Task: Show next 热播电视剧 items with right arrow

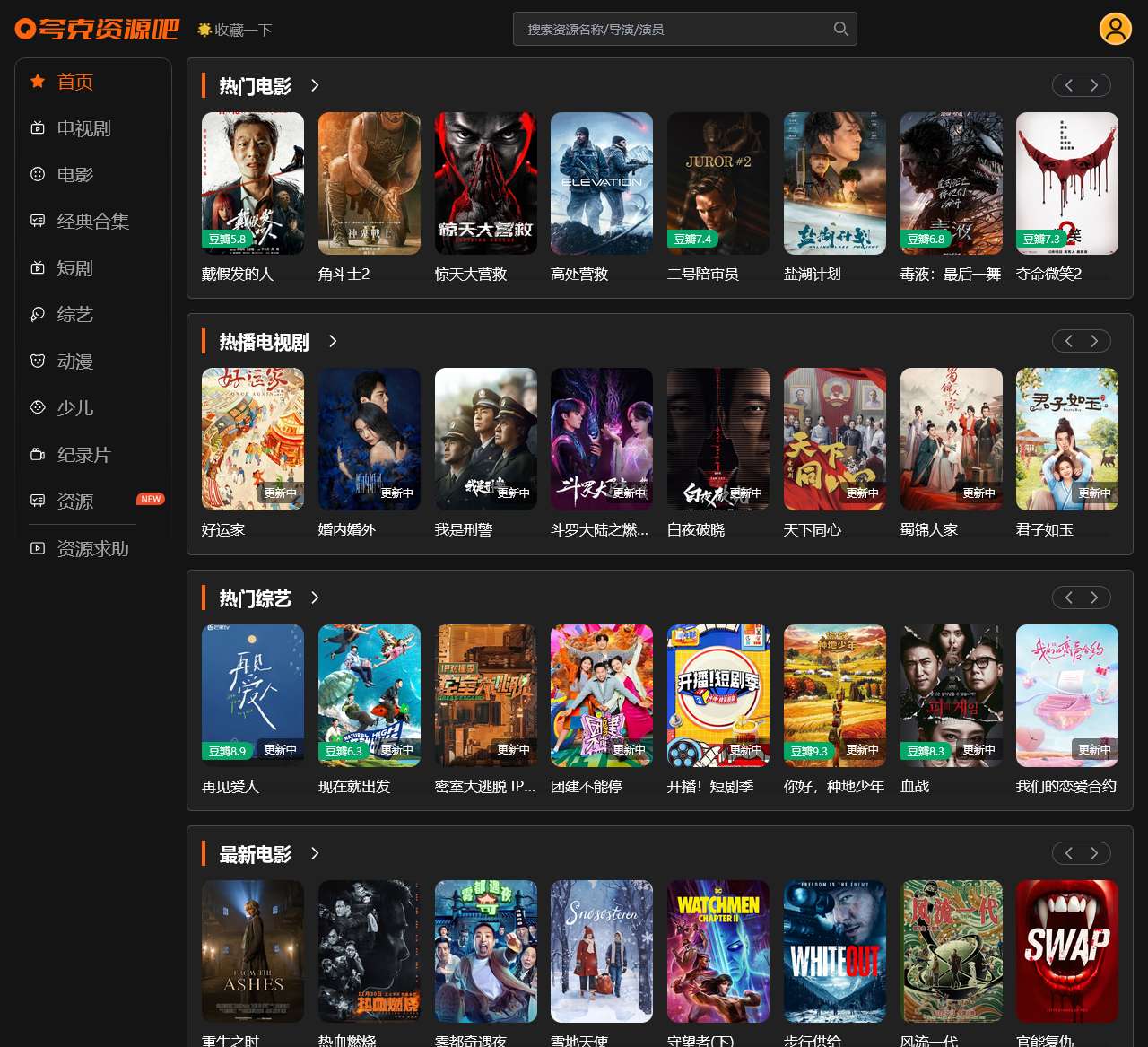Action: point(1094,341)
